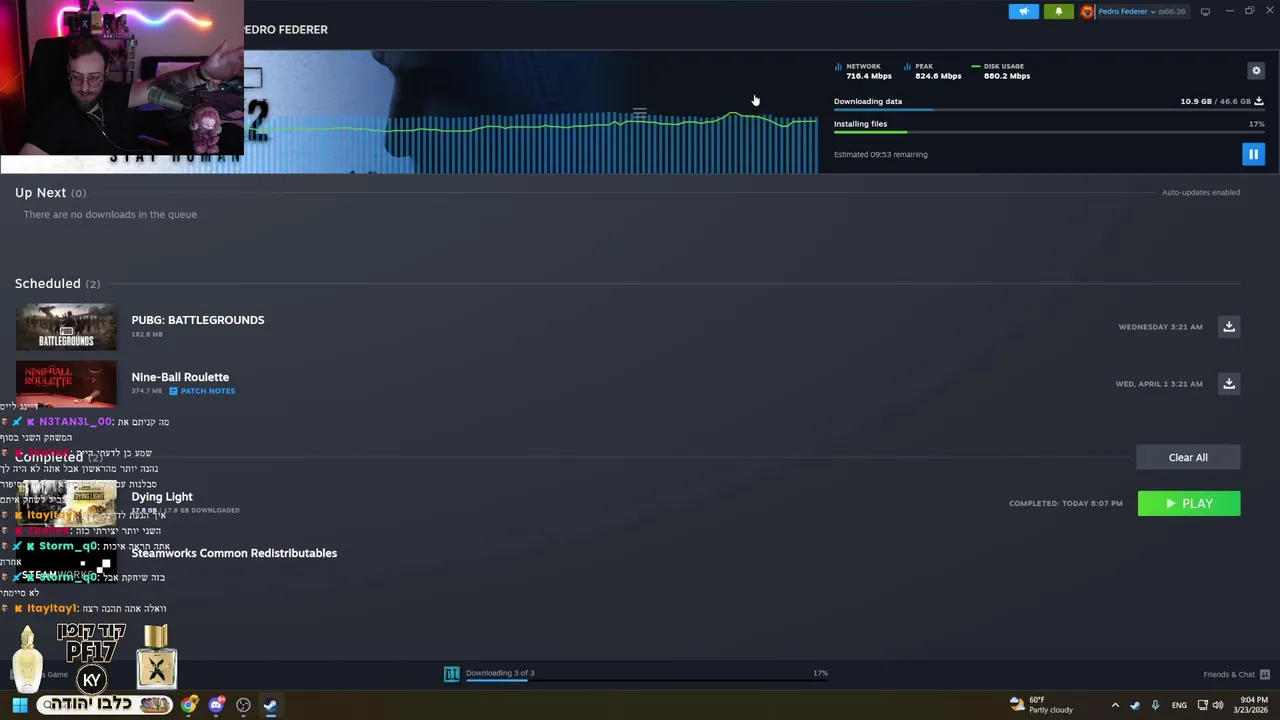Open the weather widget showing 60°F
1280x720 pixels.
pyautogui.click(x=1041, y=705)
